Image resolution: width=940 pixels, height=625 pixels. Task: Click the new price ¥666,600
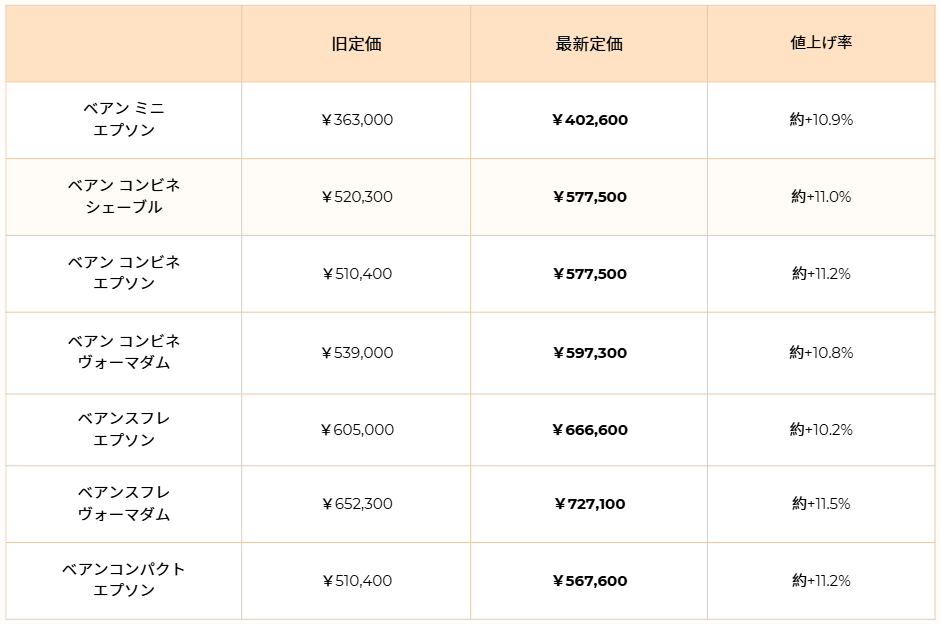pyautogui.click(x=589, y=430)
